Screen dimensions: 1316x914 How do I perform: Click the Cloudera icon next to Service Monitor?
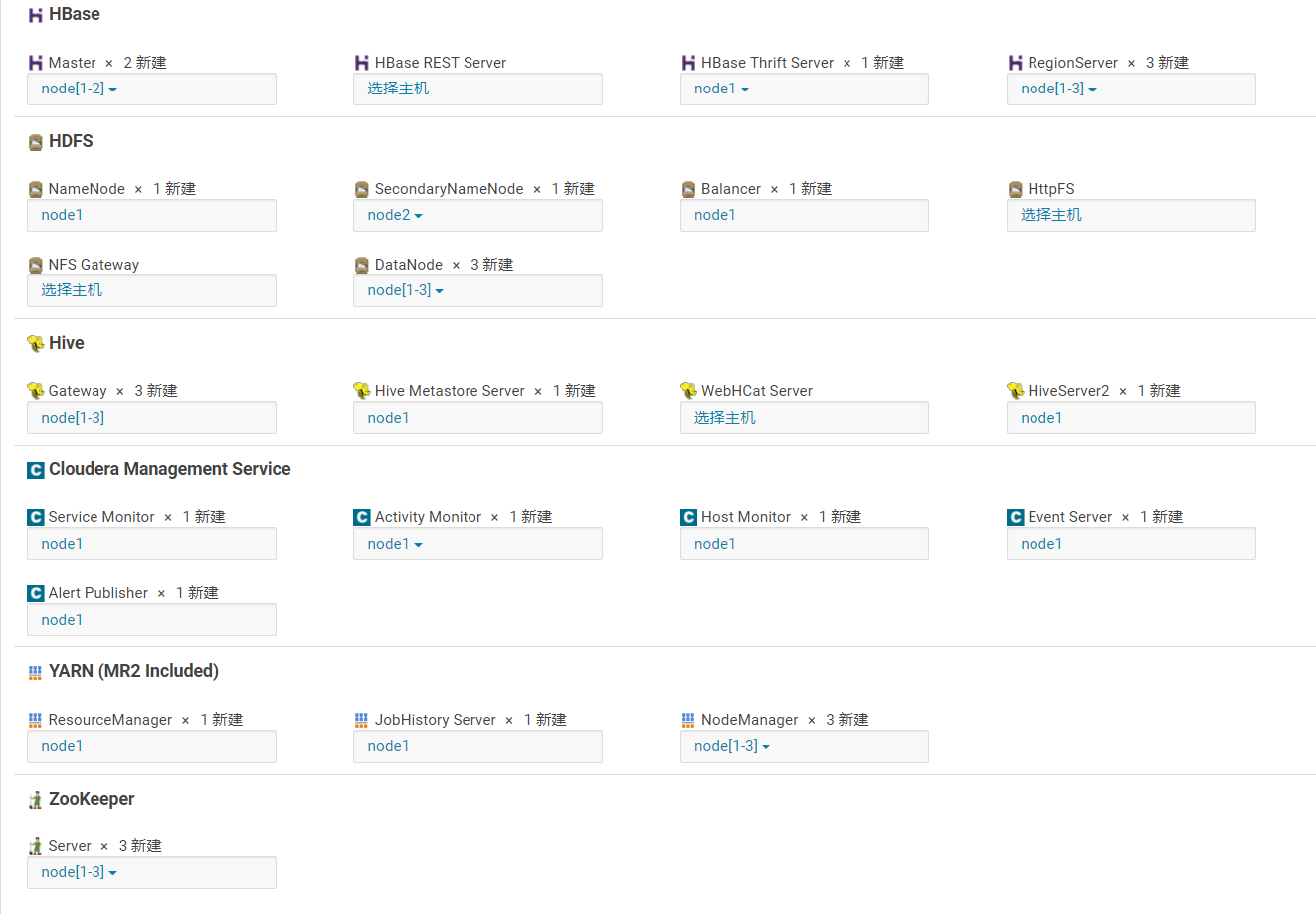34,516
